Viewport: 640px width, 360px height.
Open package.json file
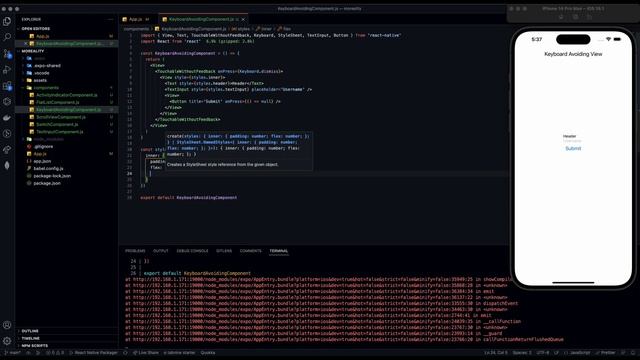click(x=47, y=183)
